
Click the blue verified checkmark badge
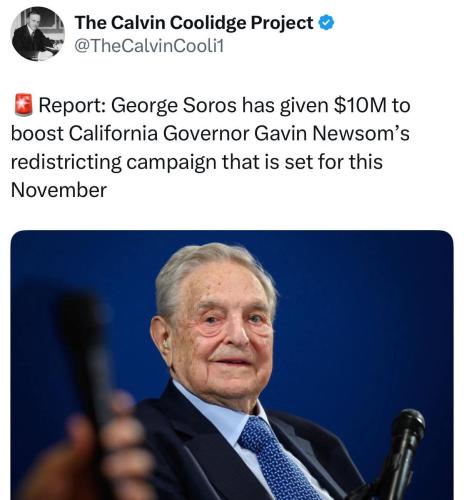(326, 23)
